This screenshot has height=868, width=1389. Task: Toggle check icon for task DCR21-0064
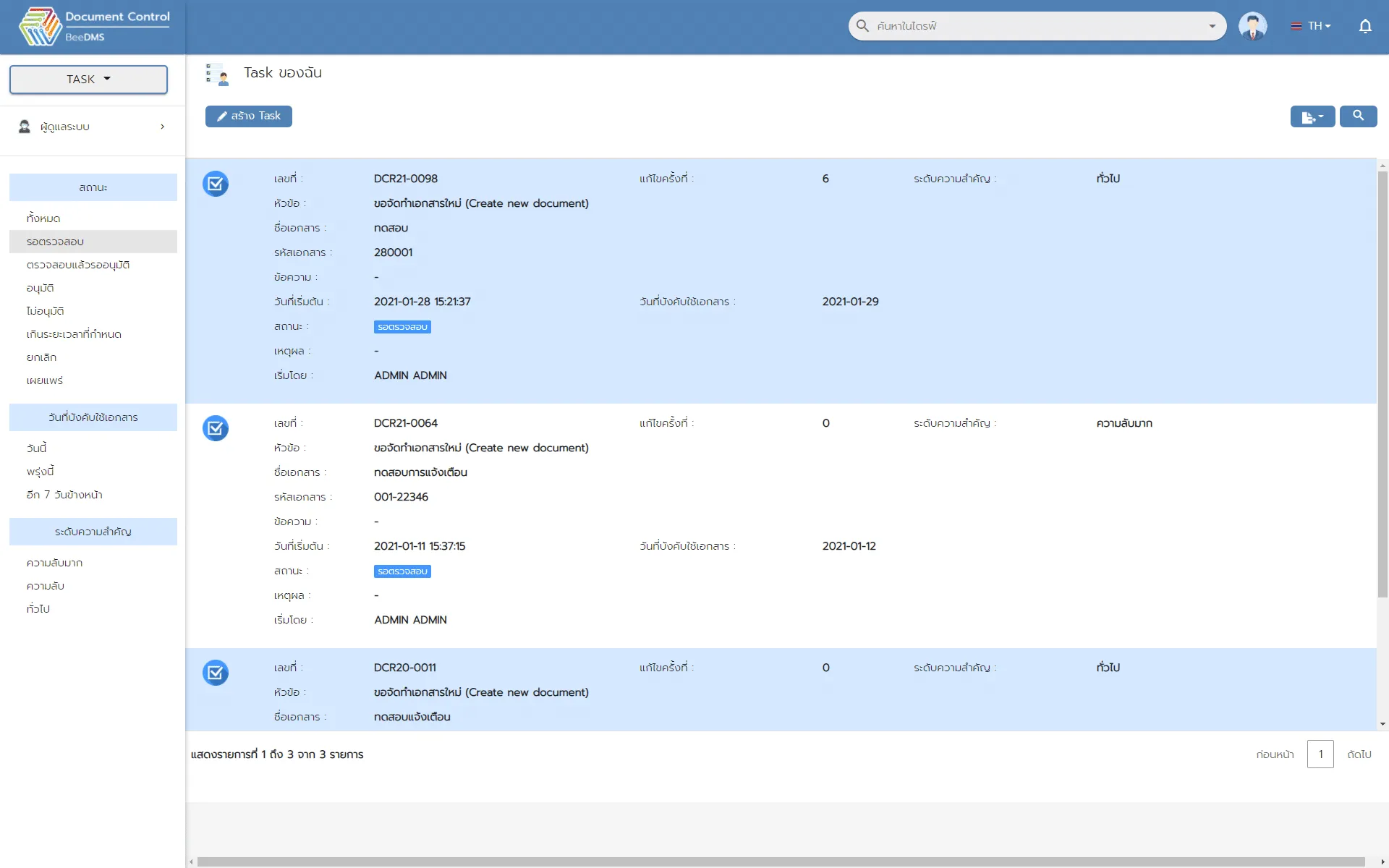[x=216, y=428]
